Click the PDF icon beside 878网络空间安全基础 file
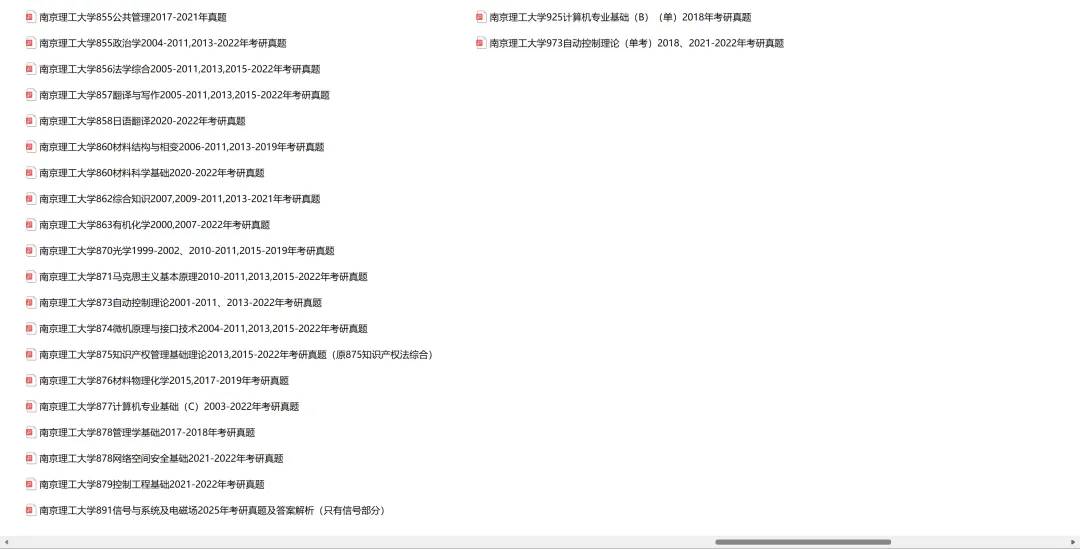Screen dimensions: 1080x549 click(x=30, y=458)
